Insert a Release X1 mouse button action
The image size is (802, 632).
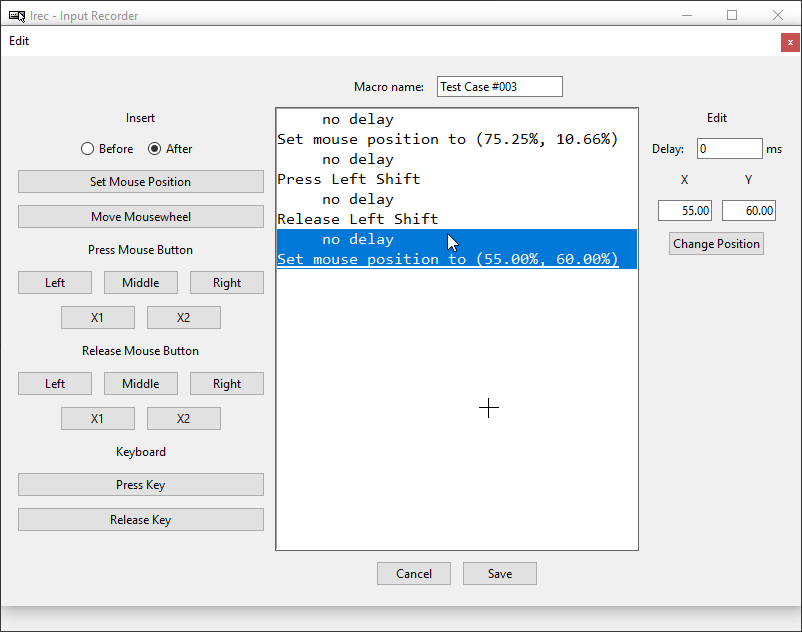[x=98, y=419]
